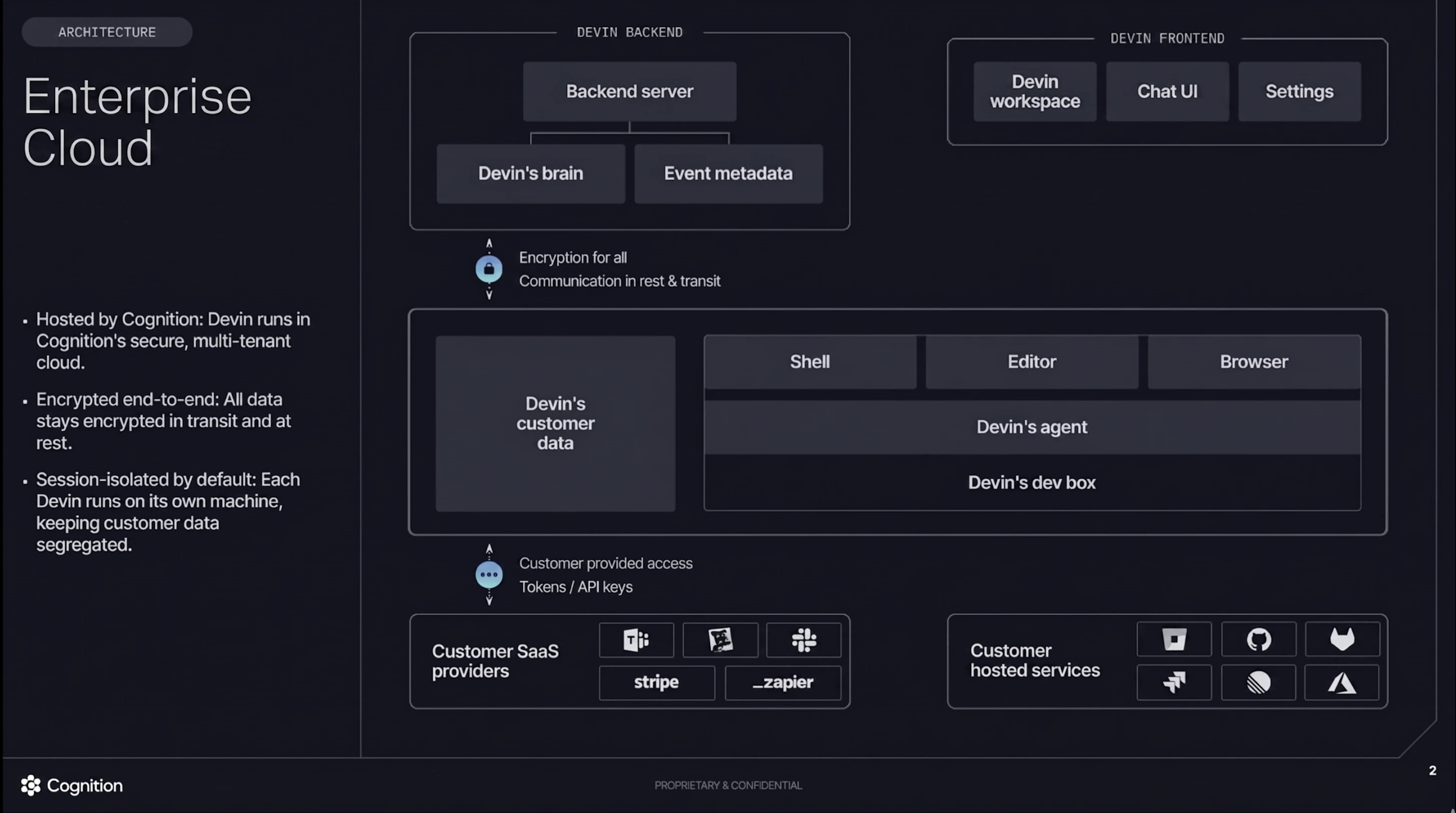Select the Devin workspace box
The image size is (1456, 813).
coord(1035,91)
